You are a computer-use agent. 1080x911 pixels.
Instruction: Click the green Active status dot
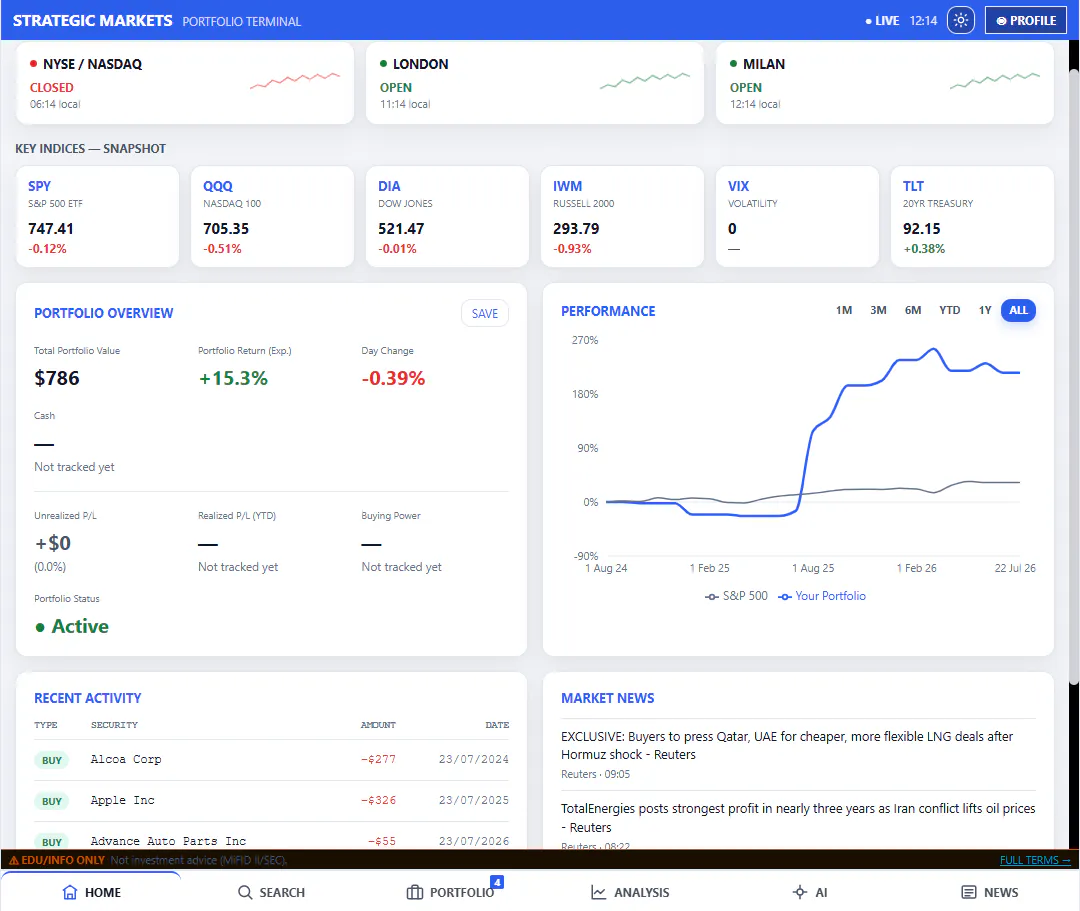click(x=40, y=627)
